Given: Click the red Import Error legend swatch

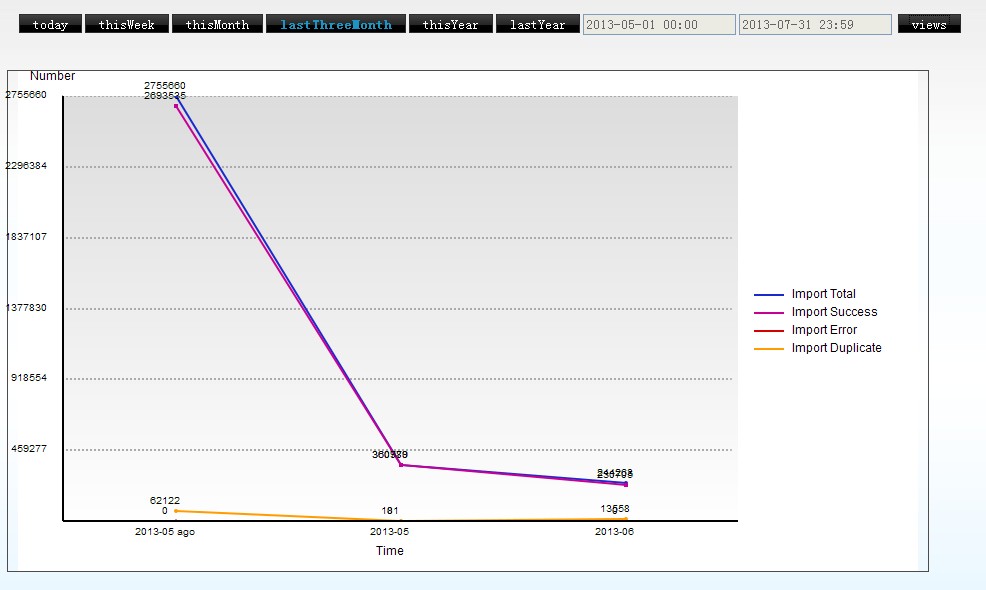Looking at the screenshot, I should pyautogui.click(x=768, y=331).
